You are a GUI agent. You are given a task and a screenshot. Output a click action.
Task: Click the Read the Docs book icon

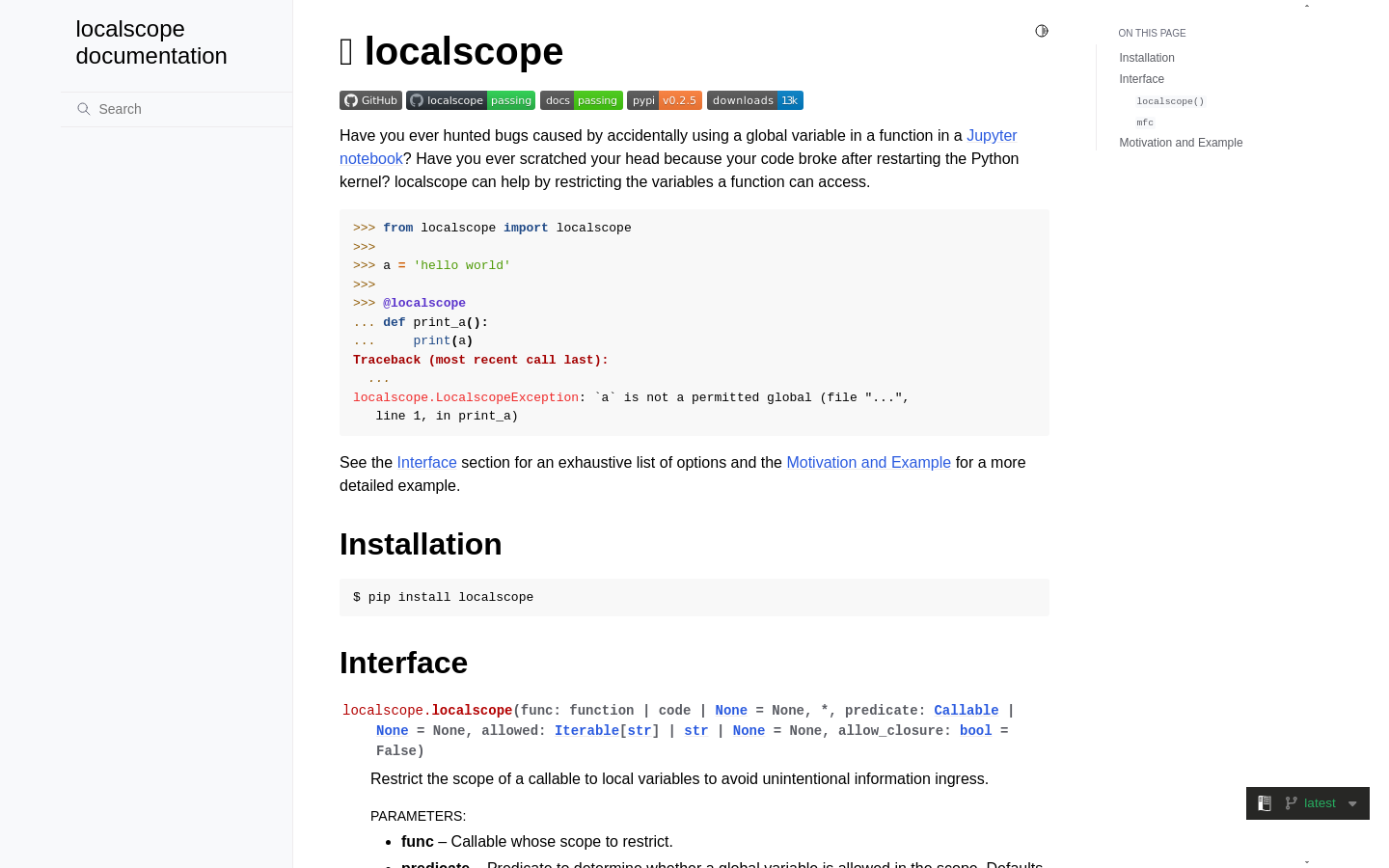(1265, 803)
